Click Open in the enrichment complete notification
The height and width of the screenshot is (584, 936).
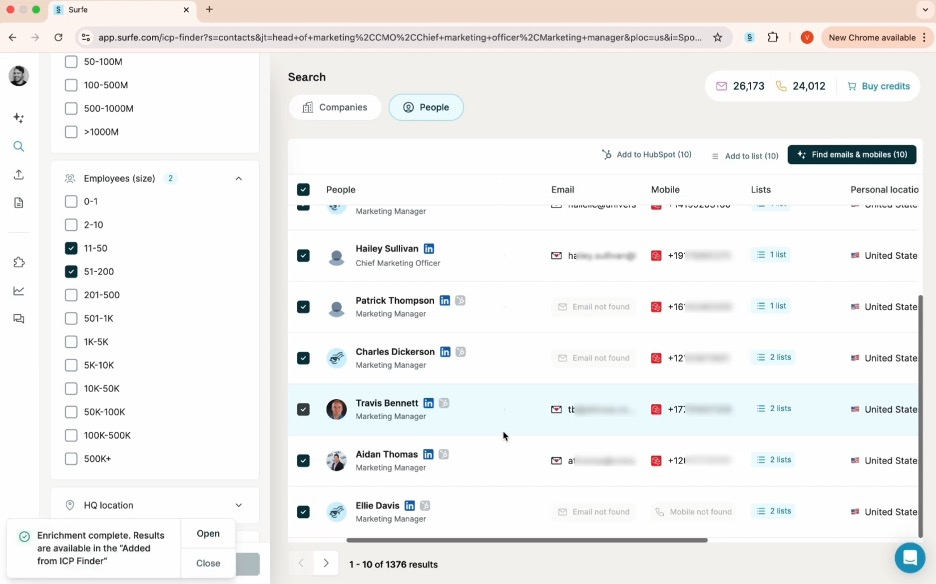click(207, 533)
